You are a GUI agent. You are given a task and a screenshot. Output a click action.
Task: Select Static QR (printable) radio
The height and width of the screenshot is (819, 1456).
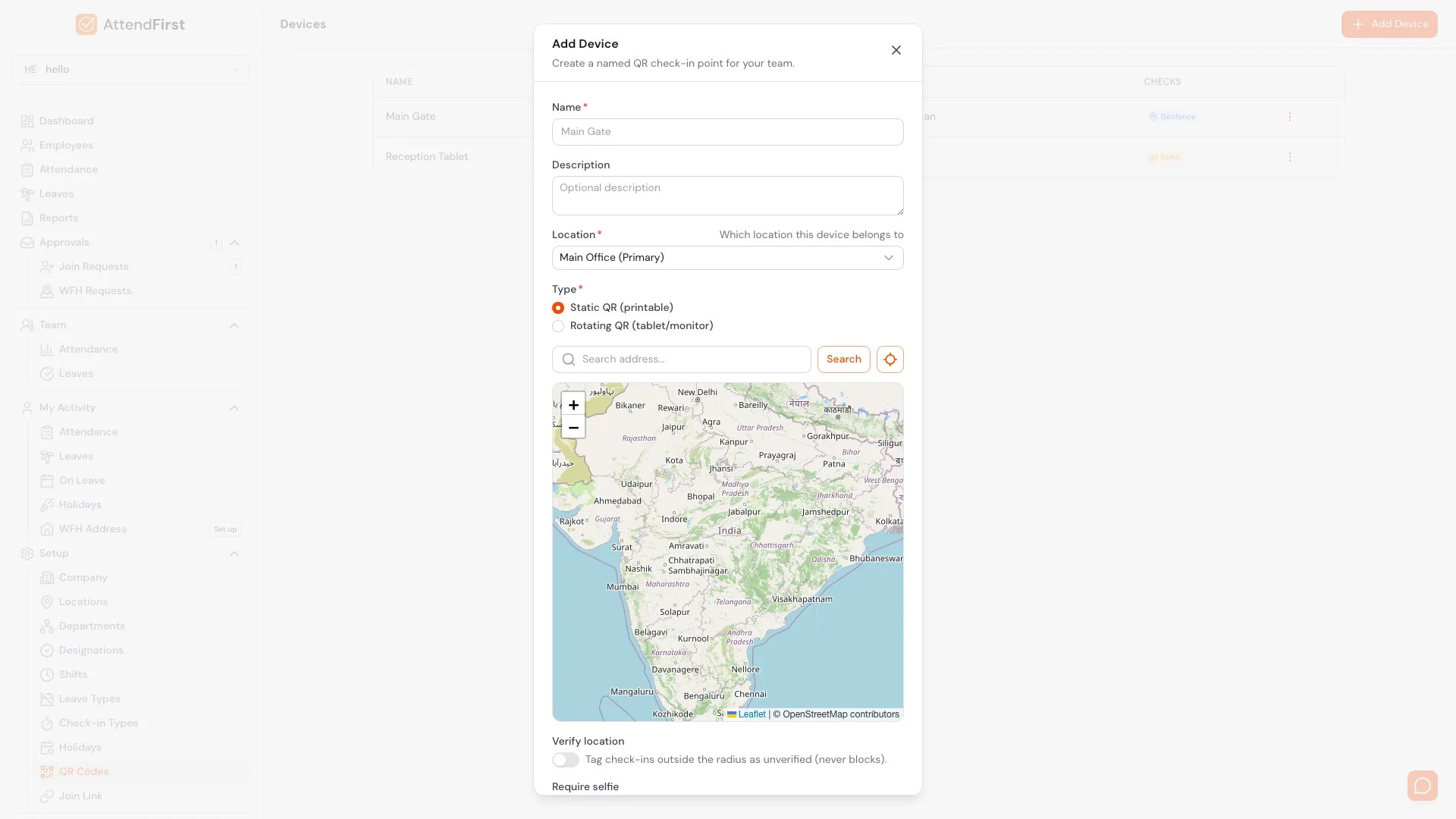coord(558,308)
